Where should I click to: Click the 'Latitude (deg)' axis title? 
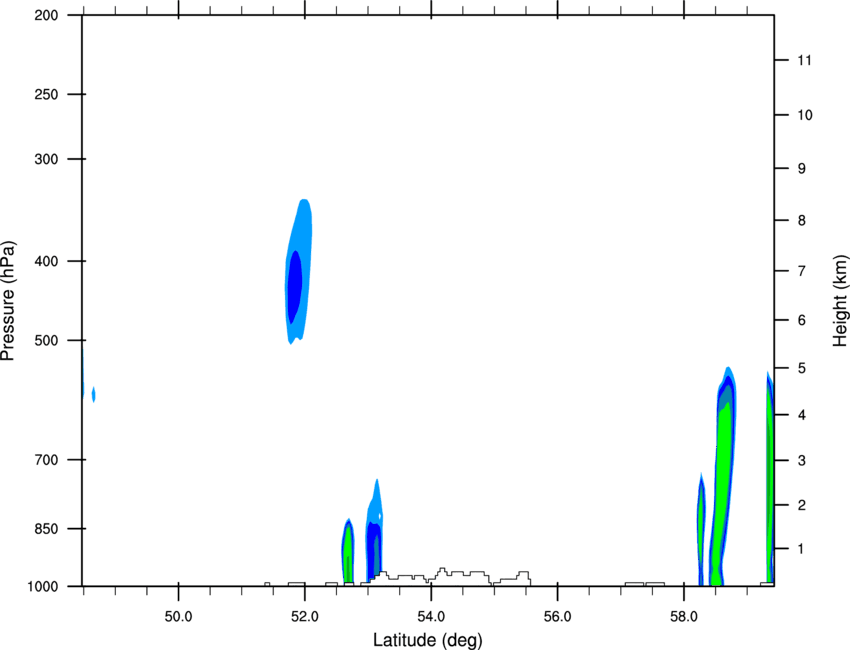click(428, 640)
